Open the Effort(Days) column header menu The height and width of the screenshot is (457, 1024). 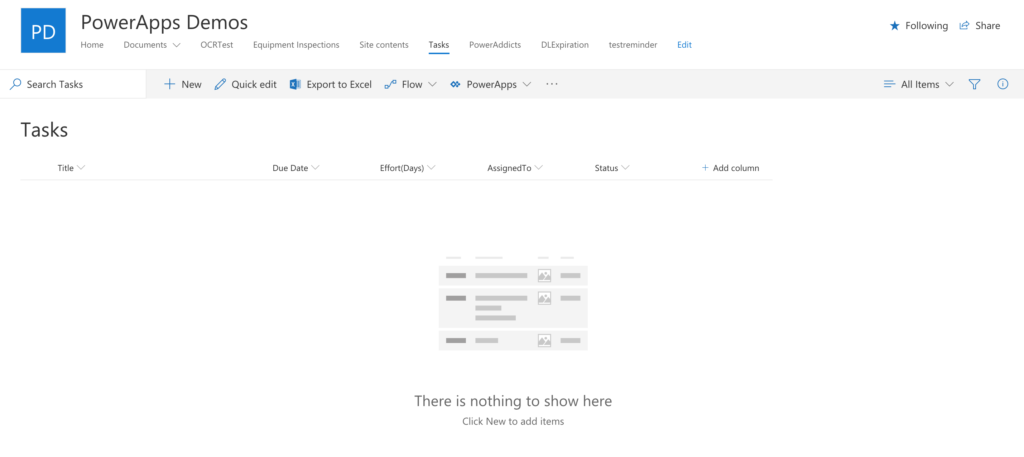coord(408,168)
